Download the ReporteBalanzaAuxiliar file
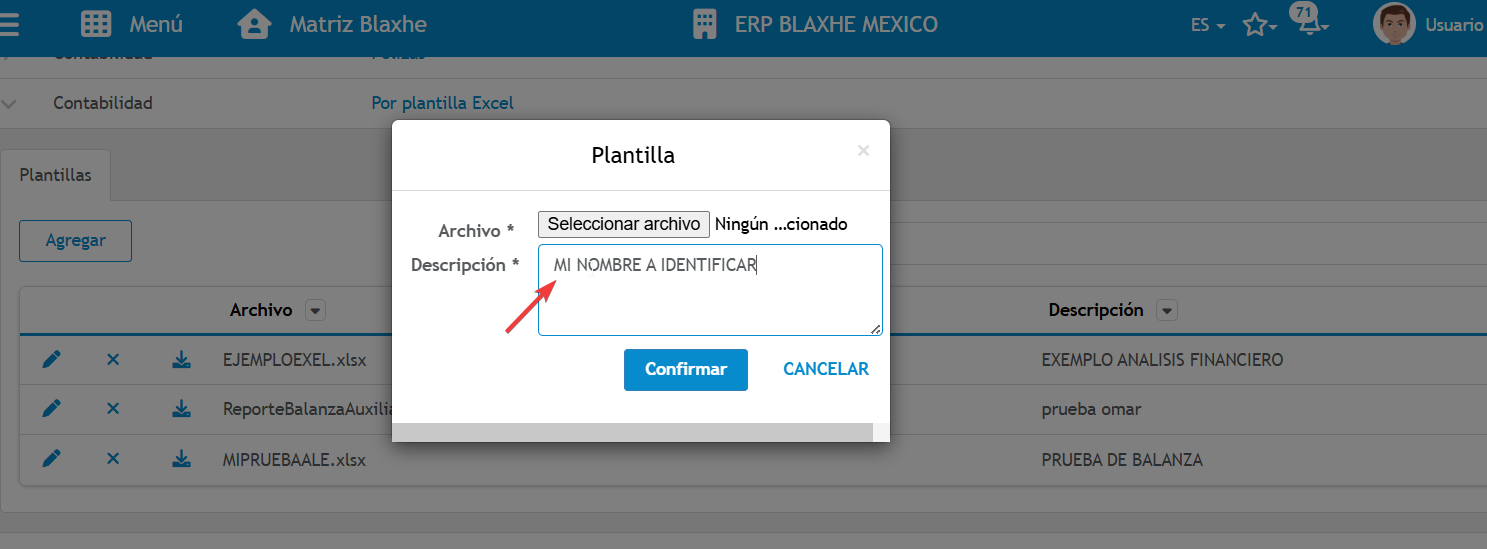The height and width of the screenshot is (549, 1487). pos(181,408)
